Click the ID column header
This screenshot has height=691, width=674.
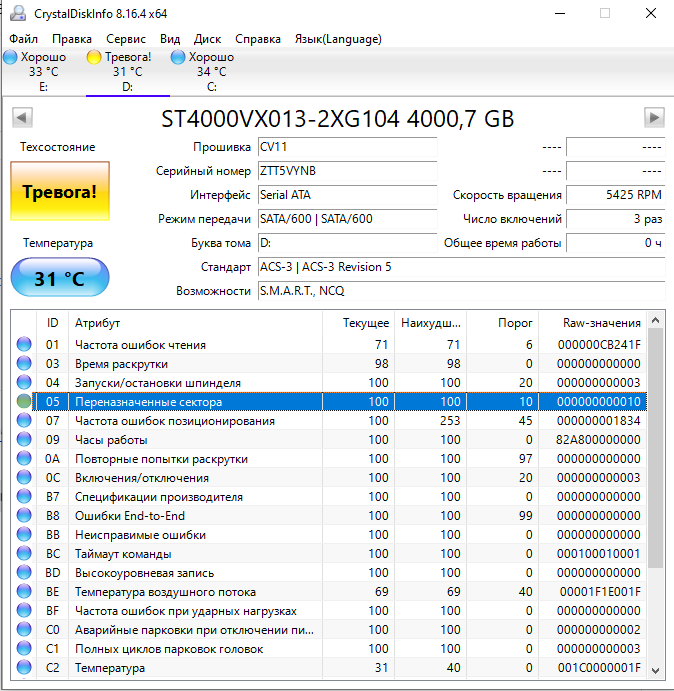(52, 323)
